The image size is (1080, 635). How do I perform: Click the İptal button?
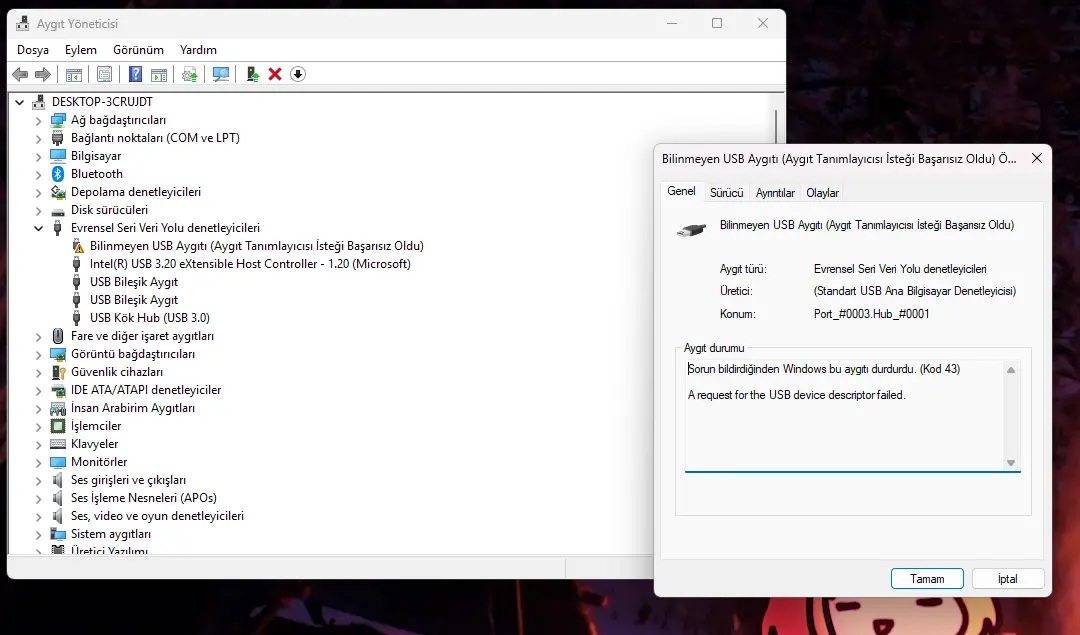pyautogui.click(x=1008, y=579)
